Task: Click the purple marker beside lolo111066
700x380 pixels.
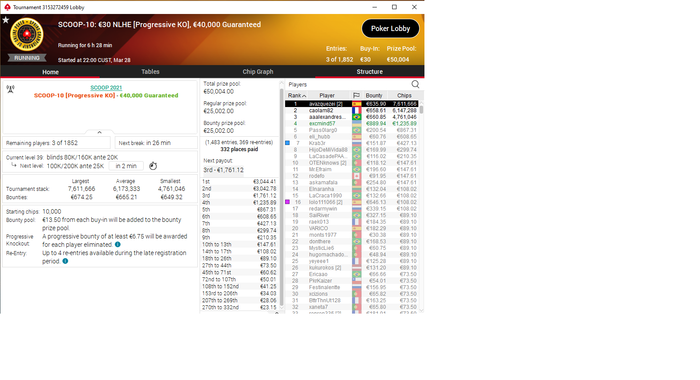Action: (x=288, y=202)
